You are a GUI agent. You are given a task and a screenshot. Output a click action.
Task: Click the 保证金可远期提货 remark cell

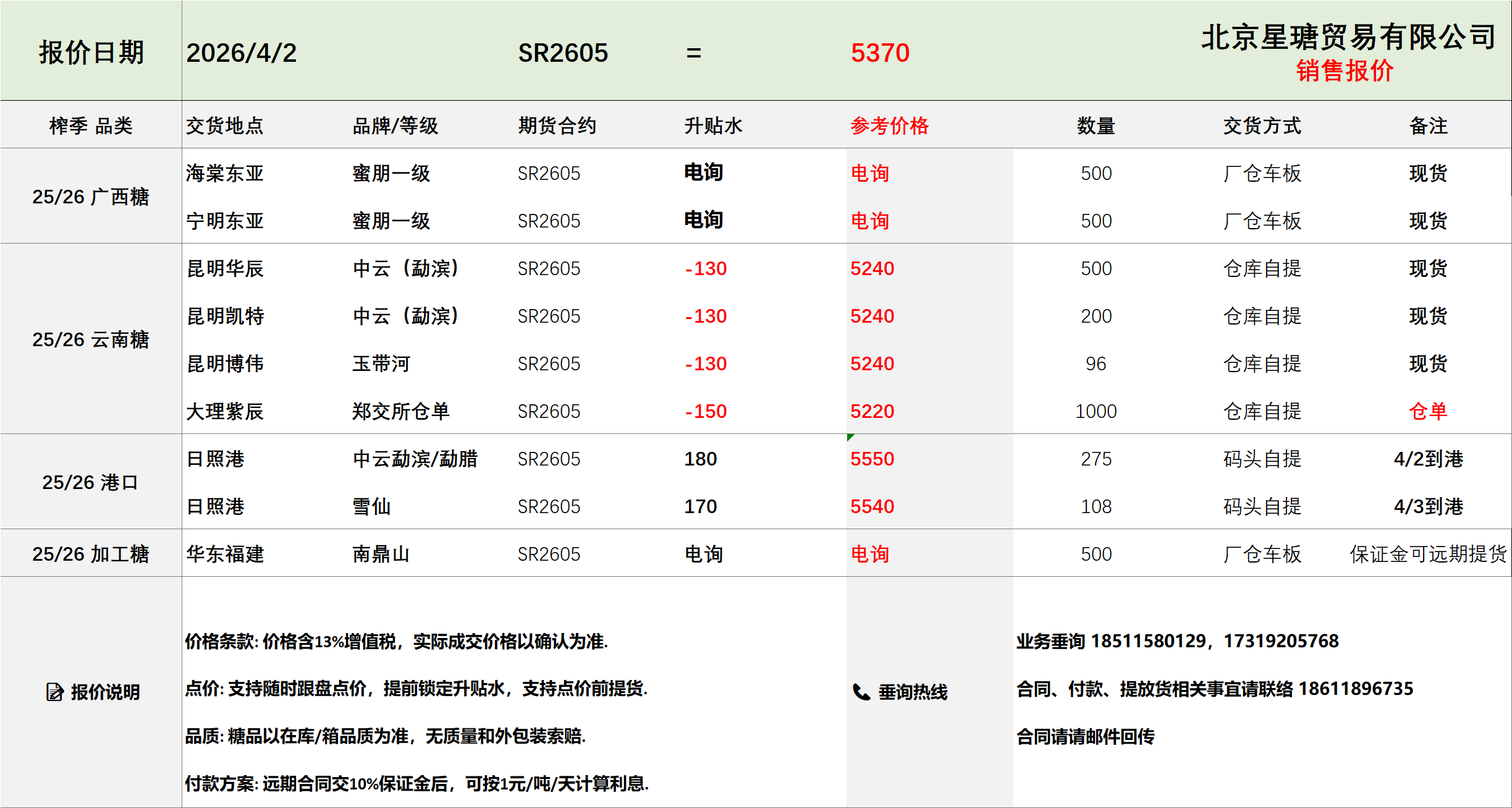tap(1429, 554)
